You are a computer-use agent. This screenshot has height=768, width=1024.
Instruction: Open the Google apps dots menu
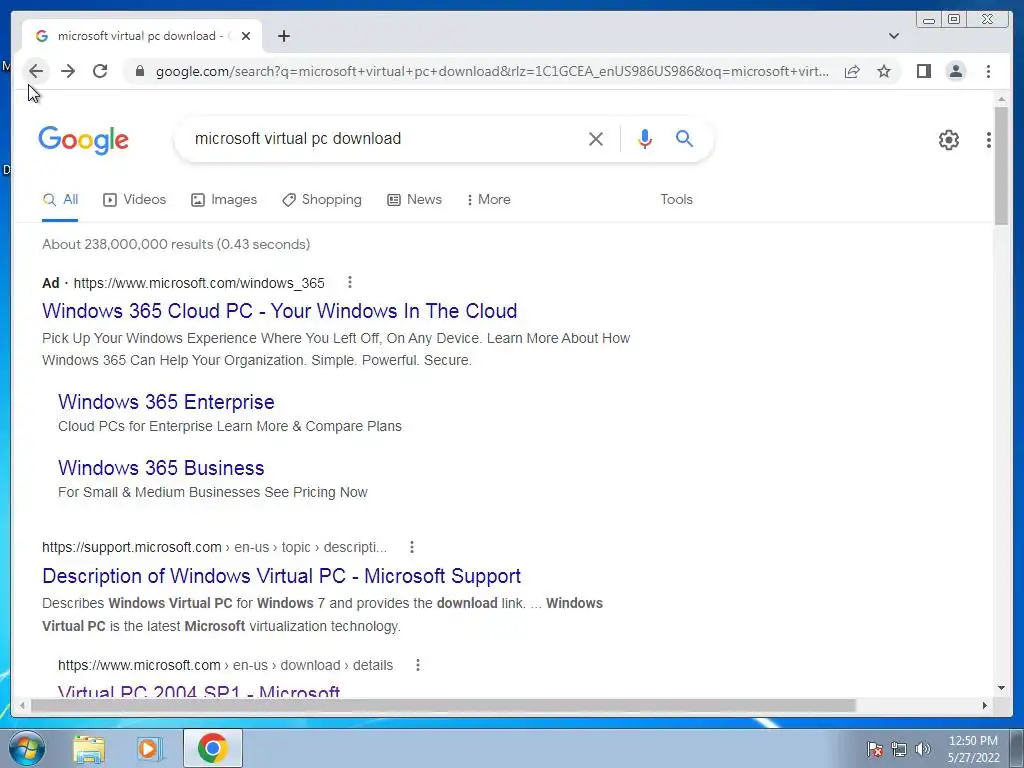tap(989, 140)
